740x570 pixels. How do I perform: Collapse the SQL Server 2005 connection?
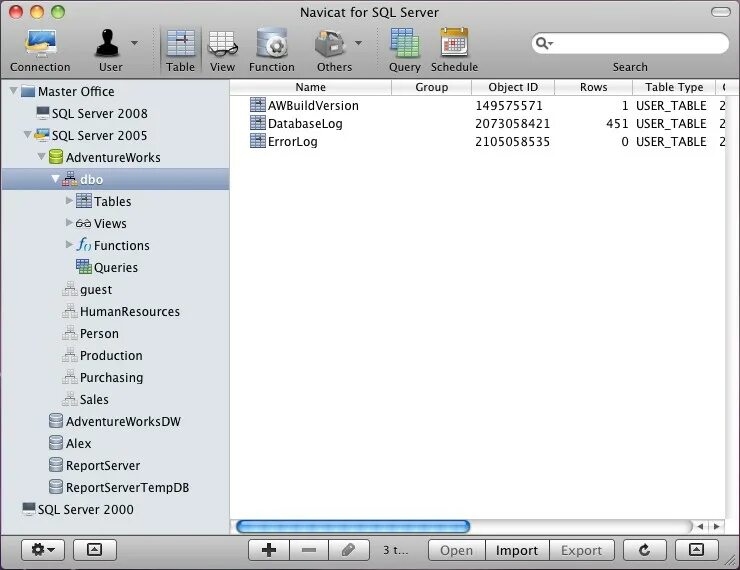pos(28,134)
